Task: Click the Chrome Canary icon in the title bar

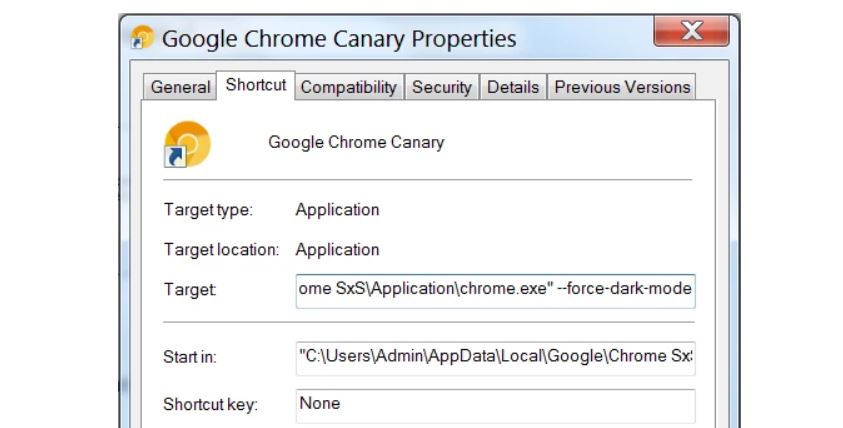Action: (x=143, y=38)
